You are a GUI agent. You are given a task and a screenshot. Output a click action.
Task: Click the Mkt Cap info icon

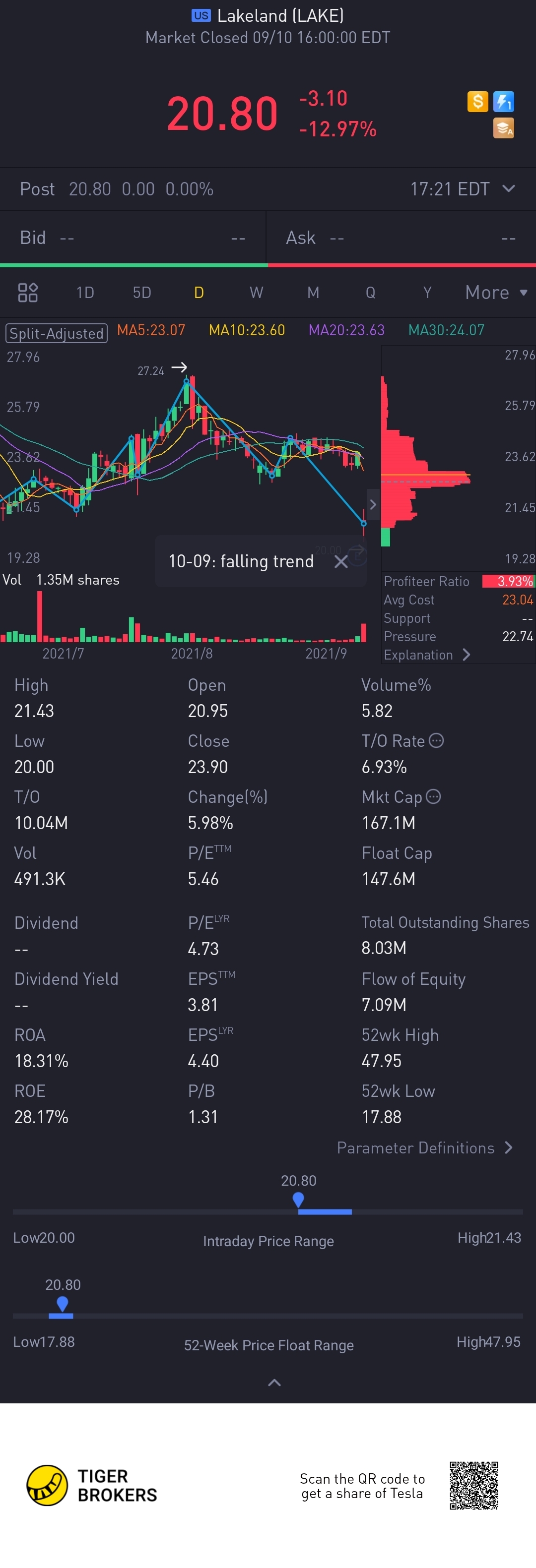click(x=433, y=797)
